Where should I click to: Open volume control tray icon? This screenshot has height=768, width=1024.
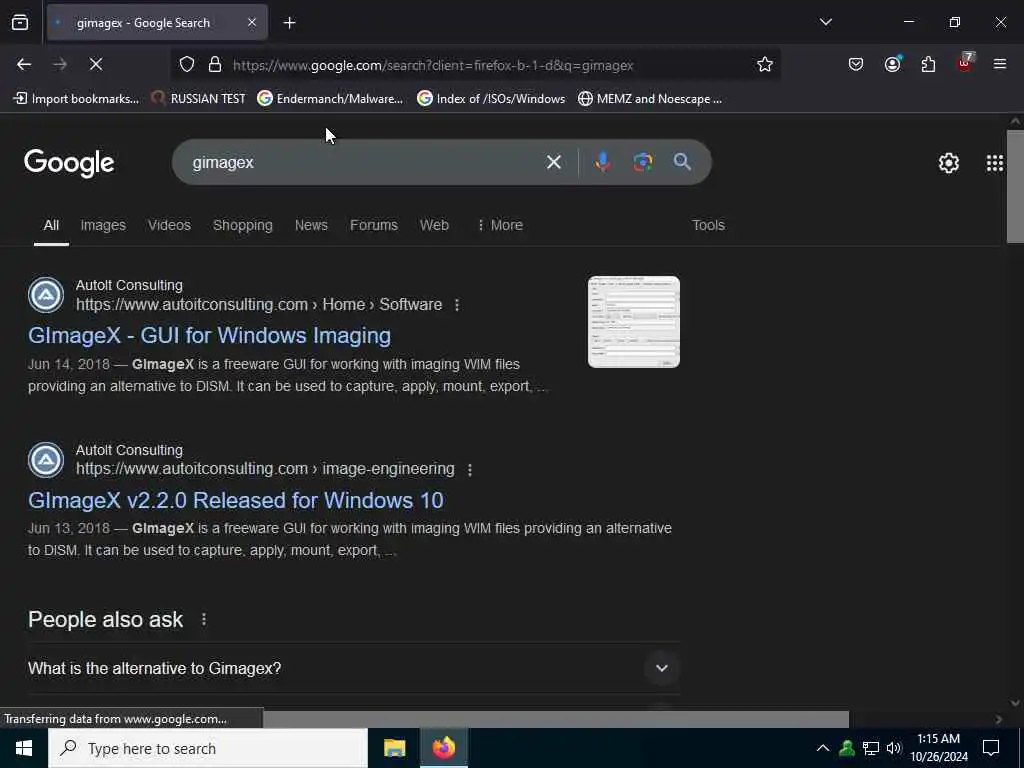point(894,748)
